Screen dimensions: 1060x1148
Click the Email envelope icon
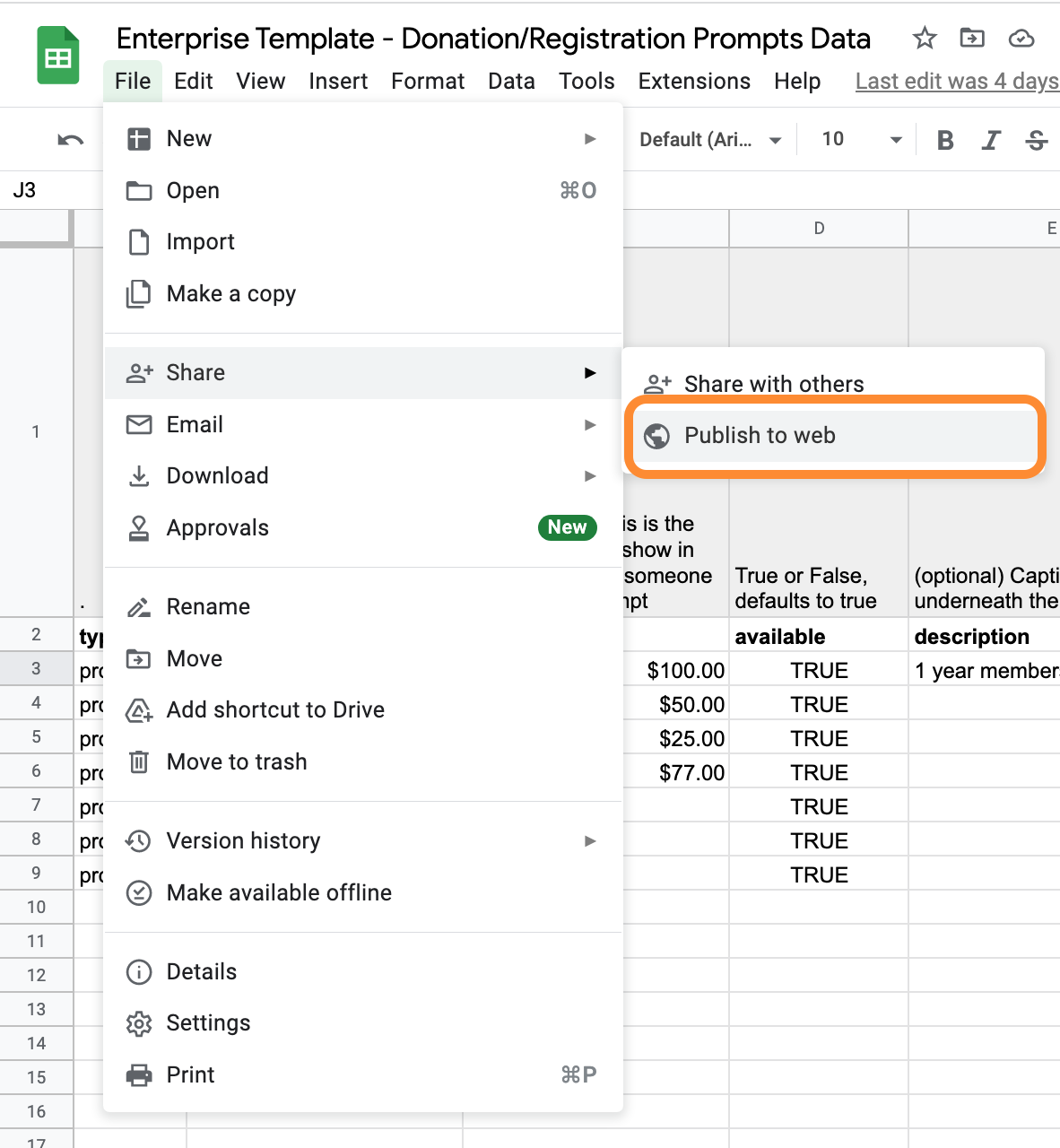139,424
